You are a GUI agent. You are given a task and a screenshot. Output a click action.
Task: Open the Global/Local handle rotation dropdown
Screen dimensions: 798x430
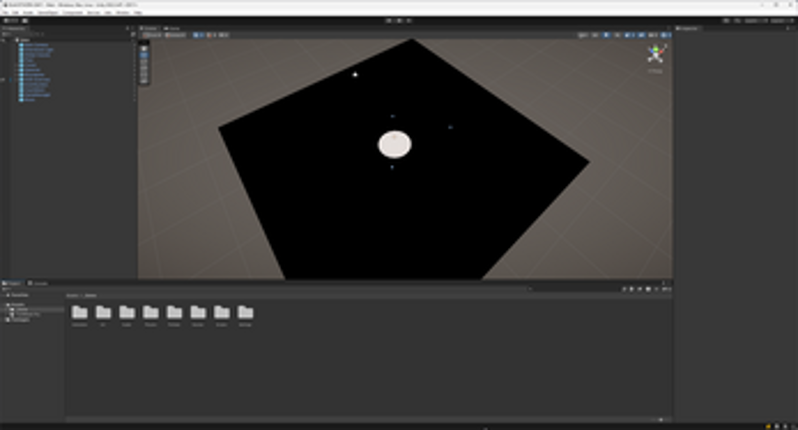pos(176,35)
